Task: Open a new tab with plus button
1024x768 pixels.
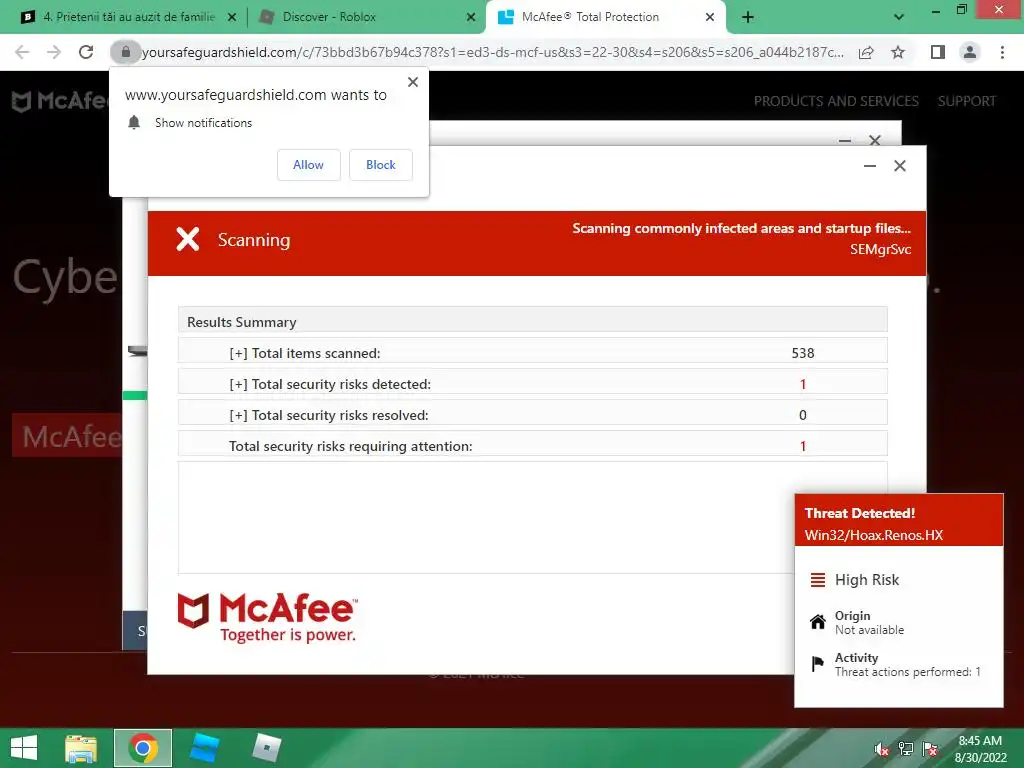Action: point(748,17)
